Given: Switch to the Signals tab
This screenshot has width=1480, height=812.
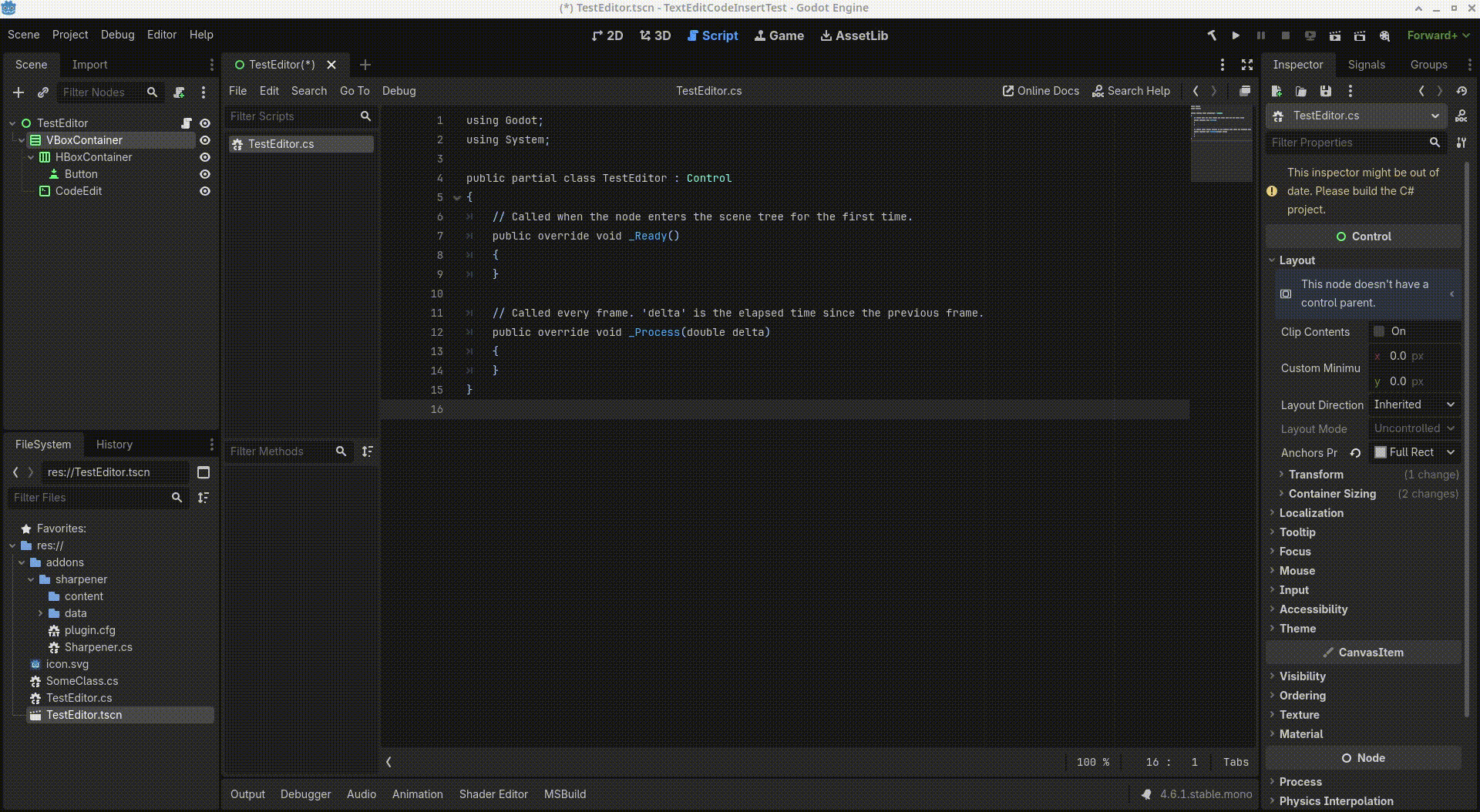Looking at the screenshot, I should 1366,65.
